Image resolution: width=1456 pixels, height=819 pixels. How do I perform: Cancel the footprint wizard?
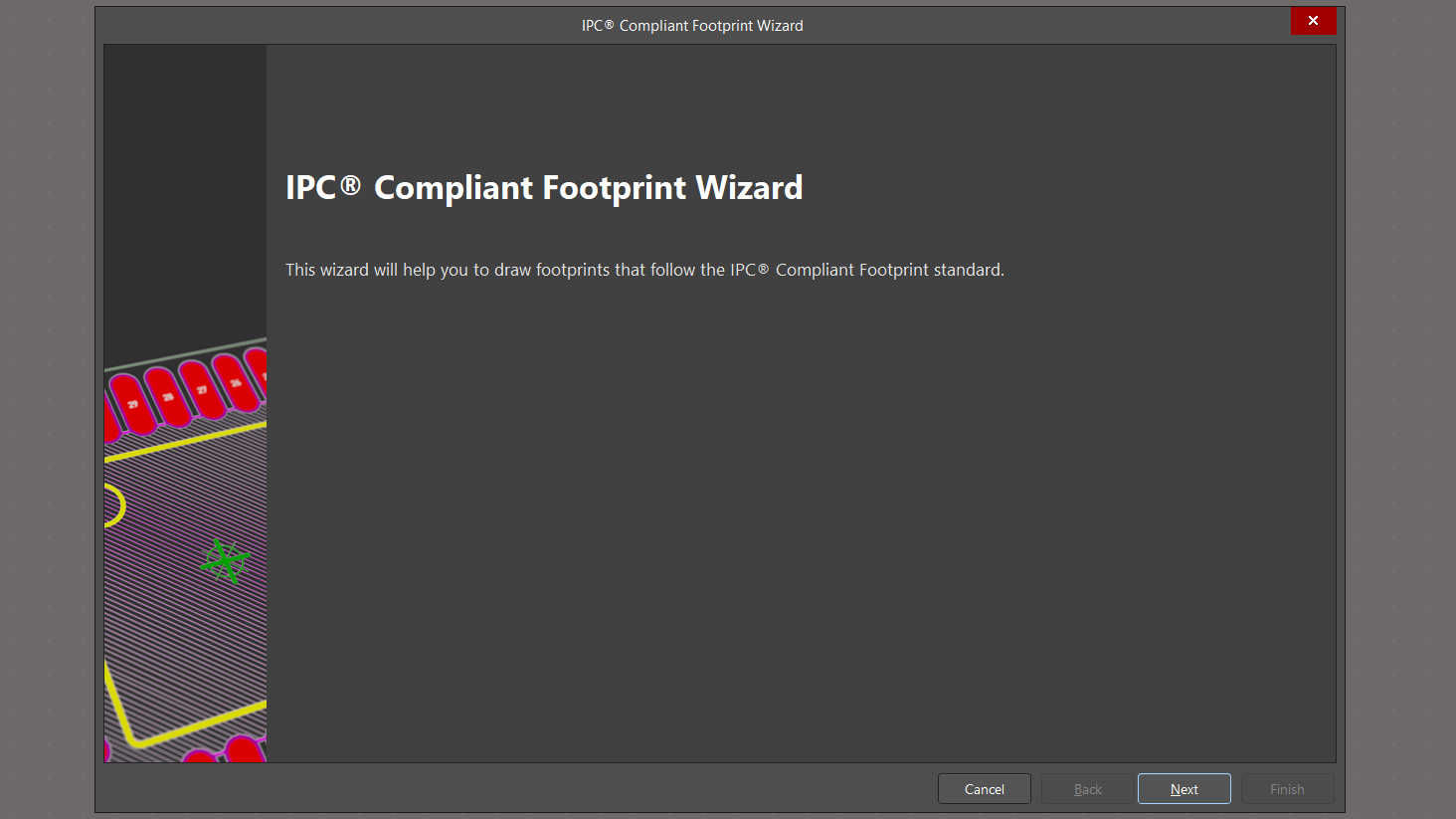click(x=984, y=788)
